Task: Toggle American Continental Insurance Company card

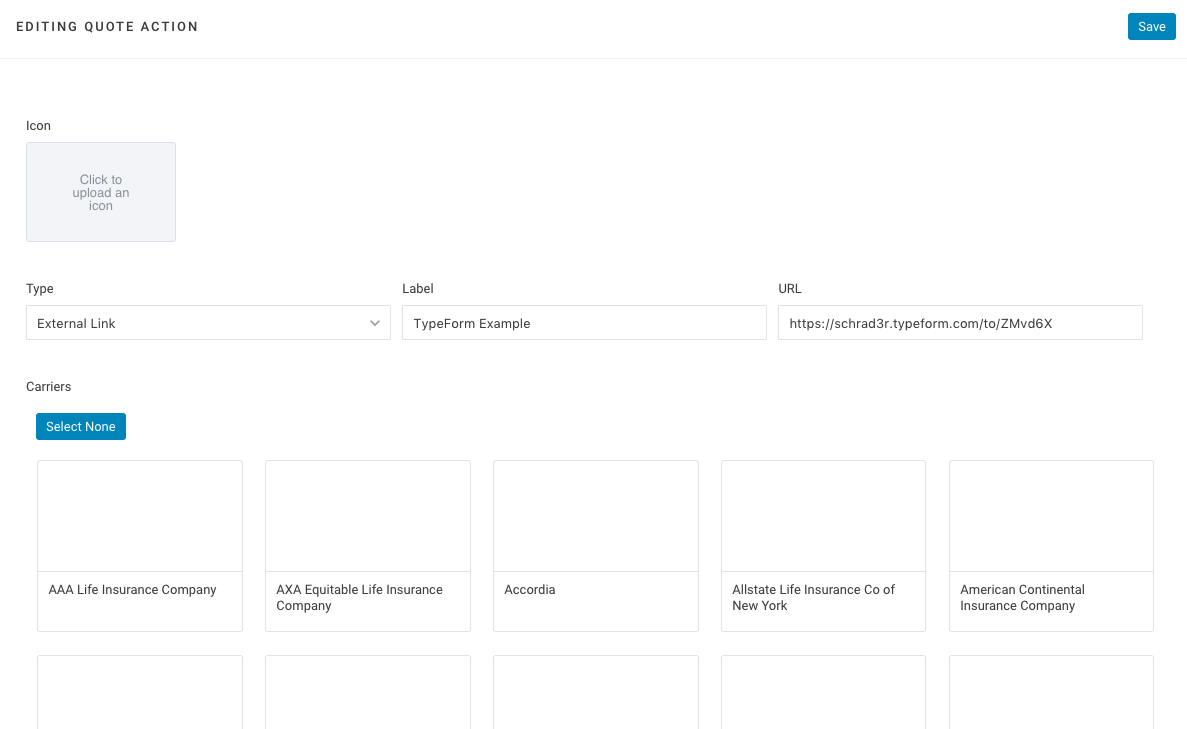Action: point(1051,546)
